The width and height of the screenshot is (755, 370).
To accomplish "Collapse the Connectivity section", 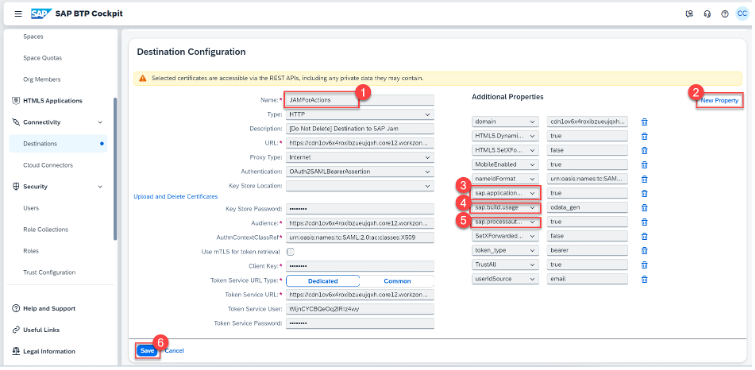I will coord(100,122).
